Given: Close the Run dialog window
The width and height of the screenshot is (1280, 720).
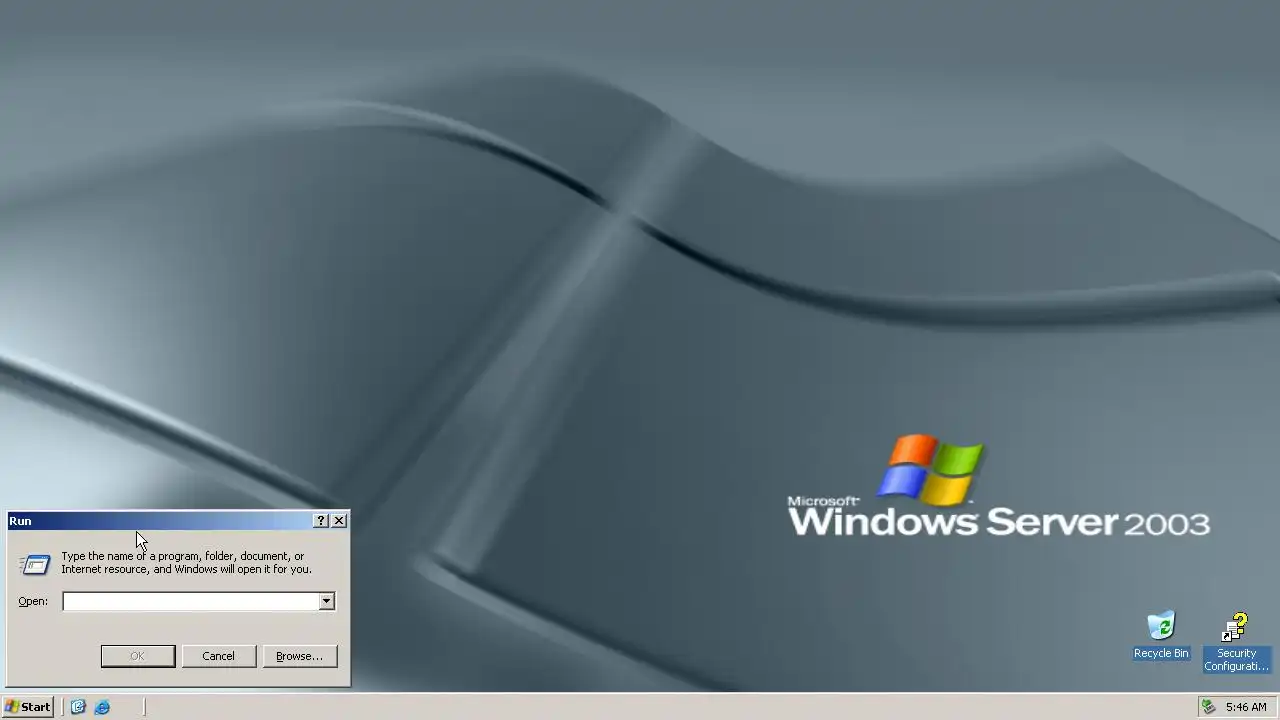Looking at the screenshot, I should [x=339, y=521].
